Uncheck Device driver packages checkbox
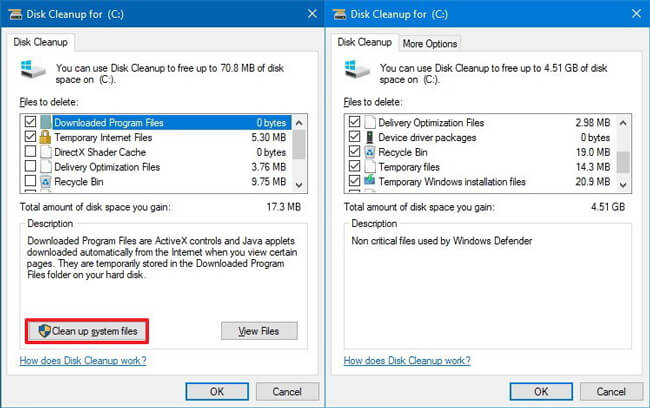 [354, 136]
